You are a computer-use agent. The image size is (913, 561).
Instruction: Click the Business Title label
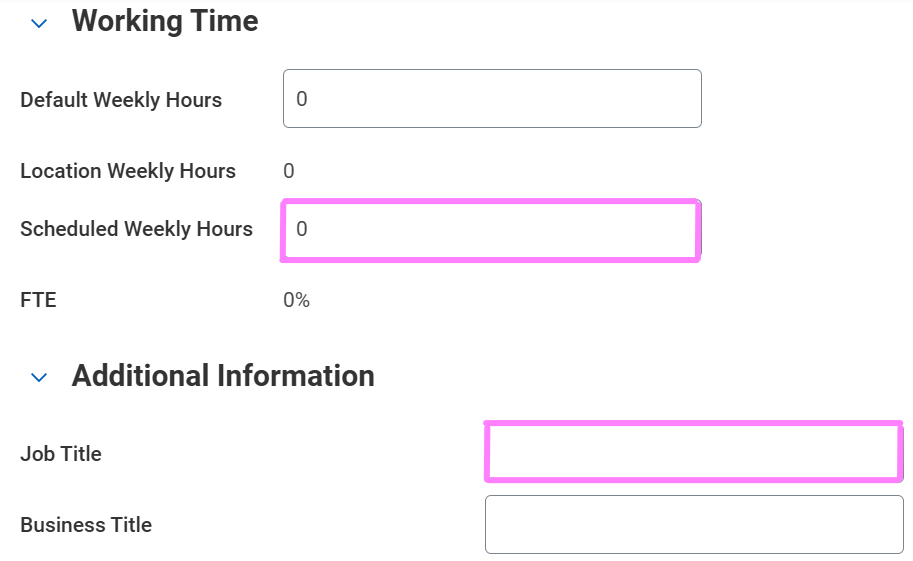click(86, 525)
